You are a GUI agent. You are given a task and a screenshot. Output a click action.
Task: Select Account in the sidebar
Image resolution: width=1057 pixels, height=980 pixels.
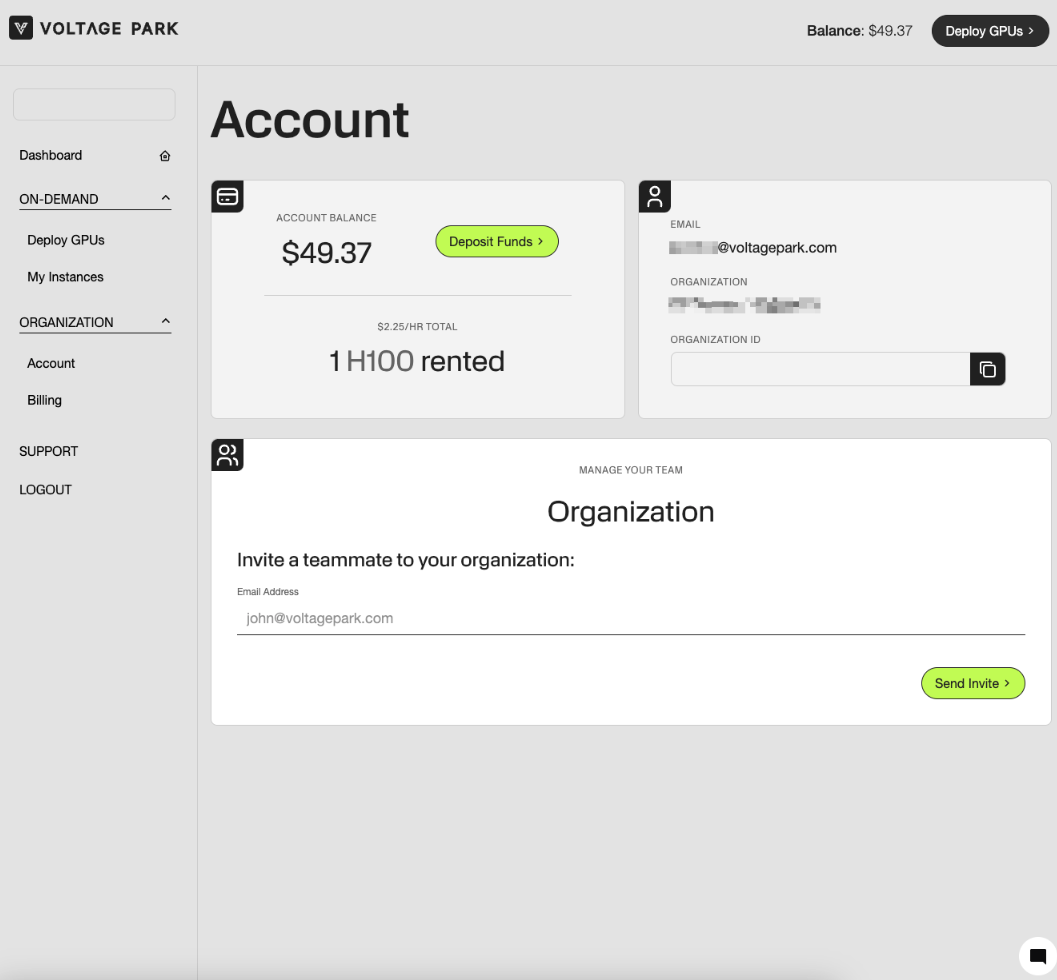[x=51, y=363]
